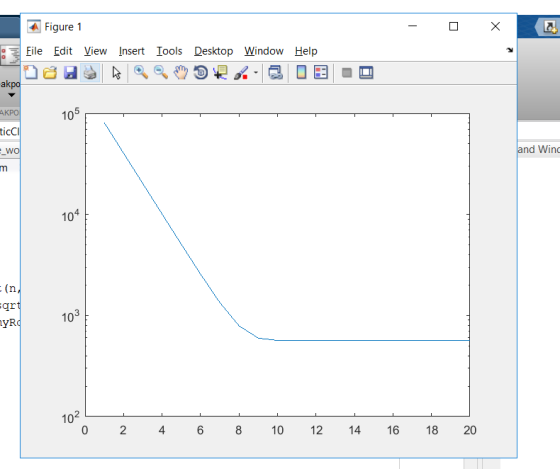The image size is (560, 469).
Task: Click the shortcut icon in the background MATLAB window
Action: 550,27
